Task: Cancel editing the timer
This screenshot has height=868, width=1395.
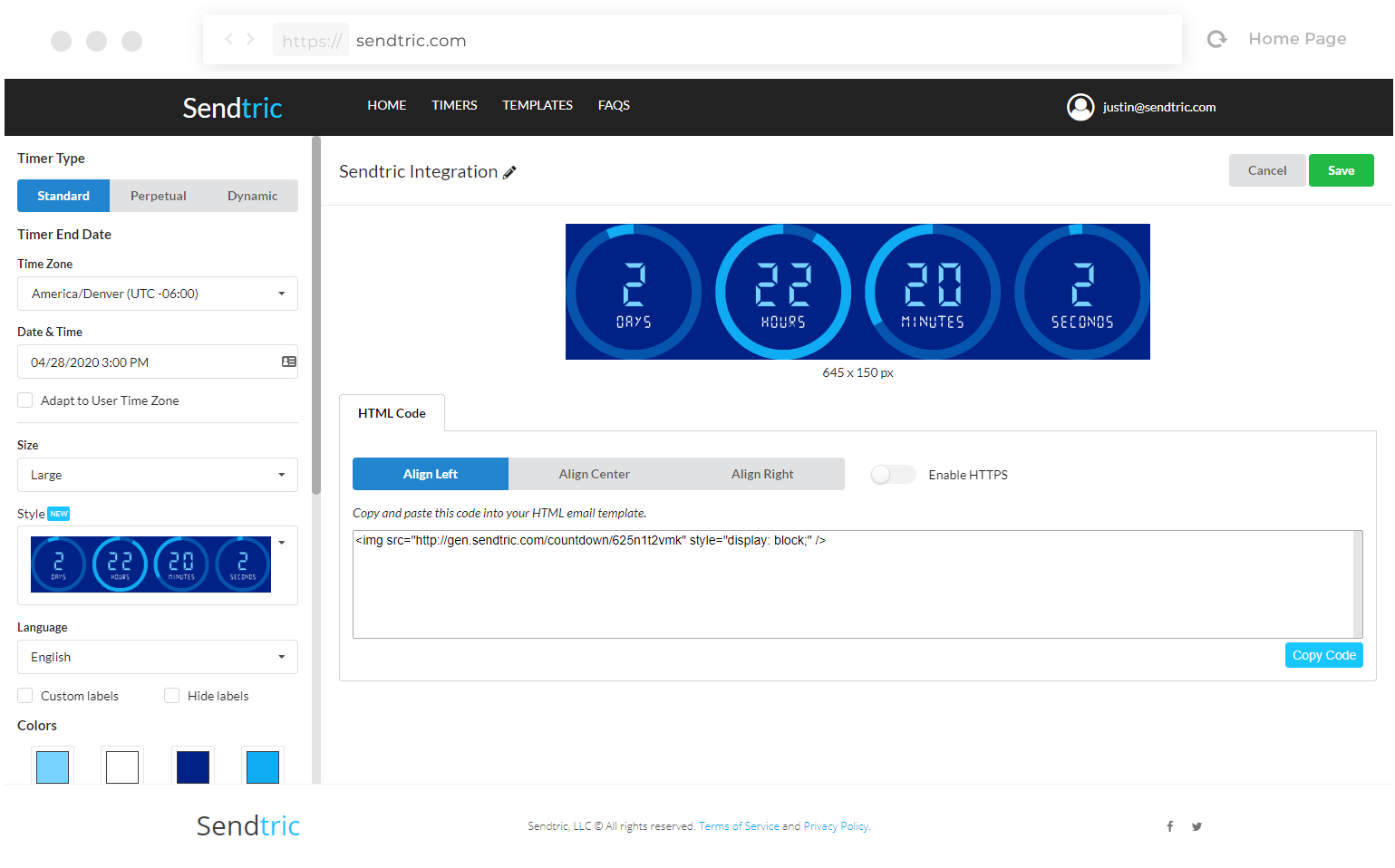Action: [x=1267, y=170]
